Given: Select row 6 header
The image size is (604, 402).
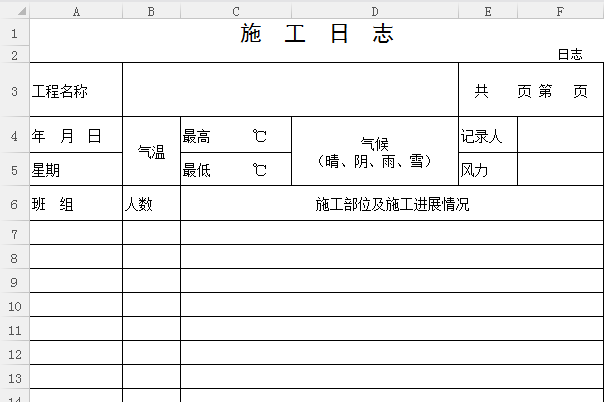Looking at the screenshot, I should (x=14, y=204).
